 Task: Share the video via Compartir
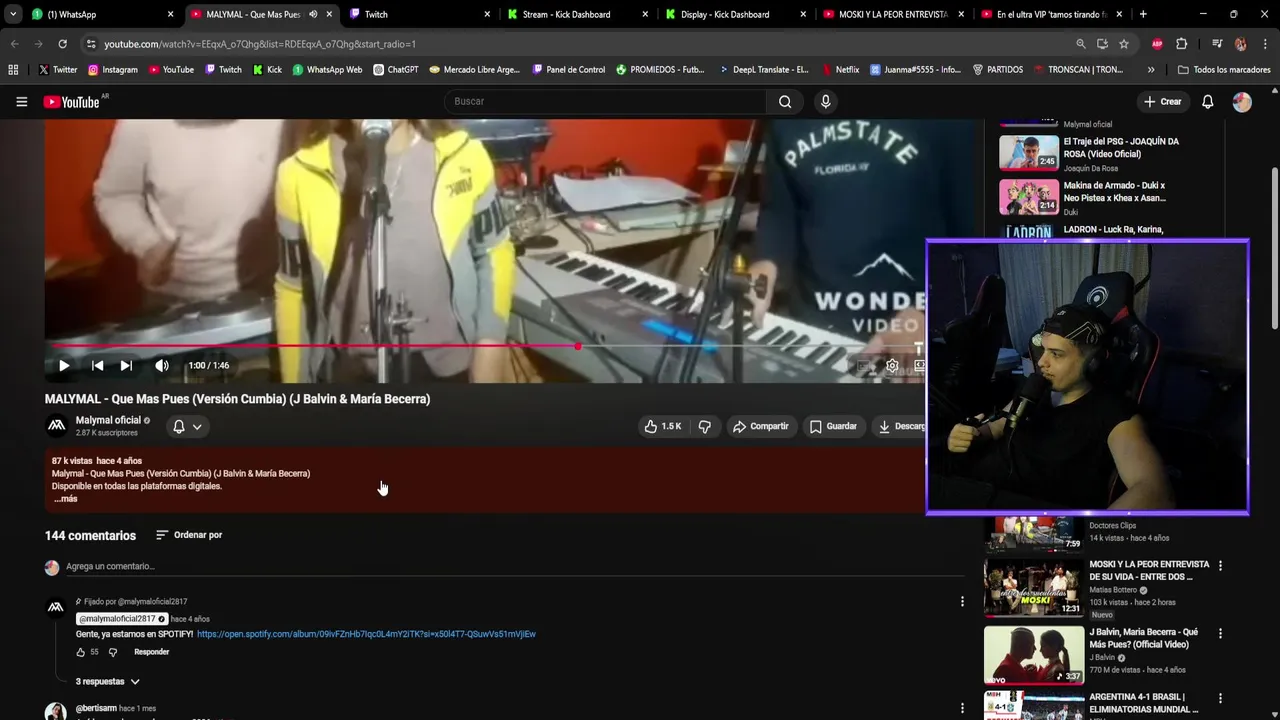click(761, 426)
